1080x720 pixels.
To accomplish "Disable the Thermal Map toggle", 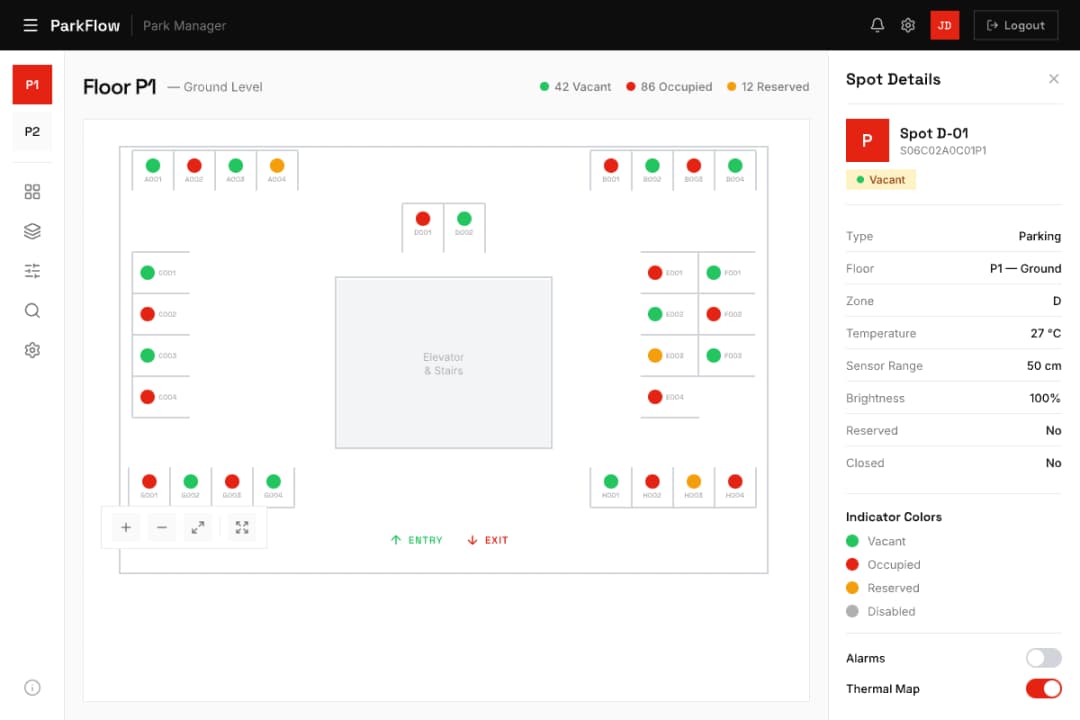I will (1043, 688).
